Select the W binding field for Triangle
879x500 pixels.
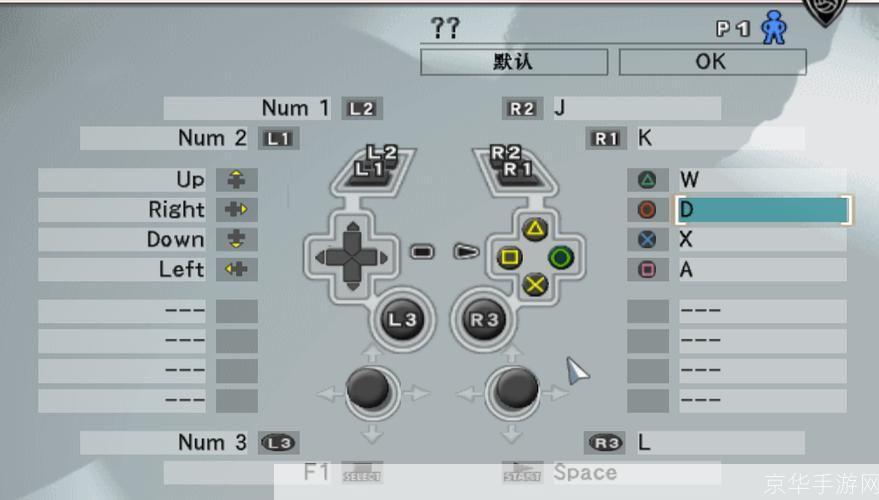click(x=763, y=179)
